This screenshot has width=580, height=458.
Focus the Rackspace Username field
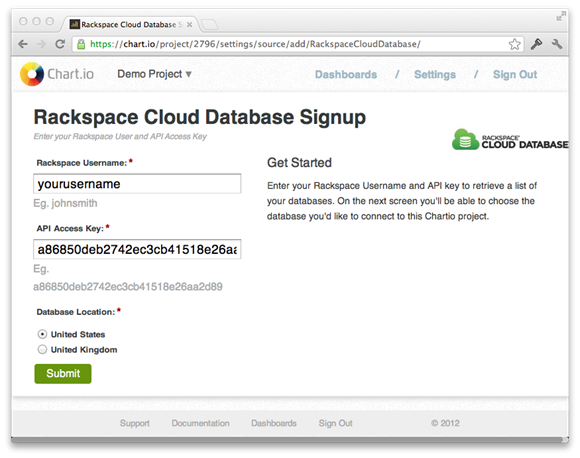pos(137,184)
